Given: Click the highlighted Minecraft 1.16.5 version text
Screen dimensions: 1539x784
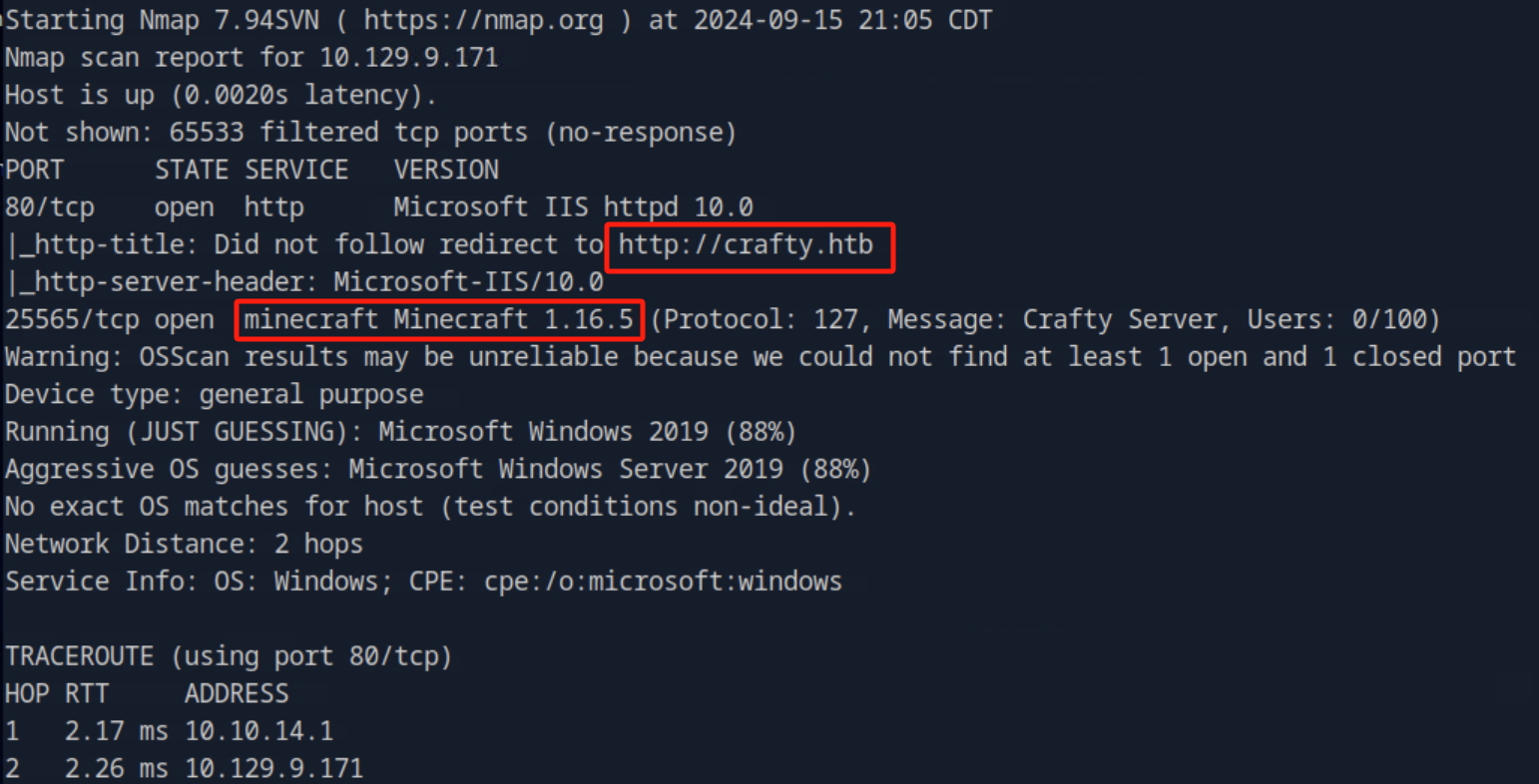Looking at the screenshot, I should click(x=439, y=320).
